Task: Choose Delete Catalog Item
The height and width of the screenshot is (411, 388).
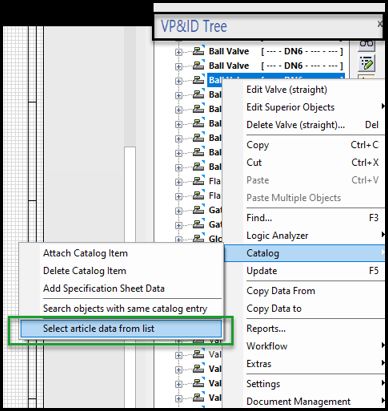Action: coord(85,271)
